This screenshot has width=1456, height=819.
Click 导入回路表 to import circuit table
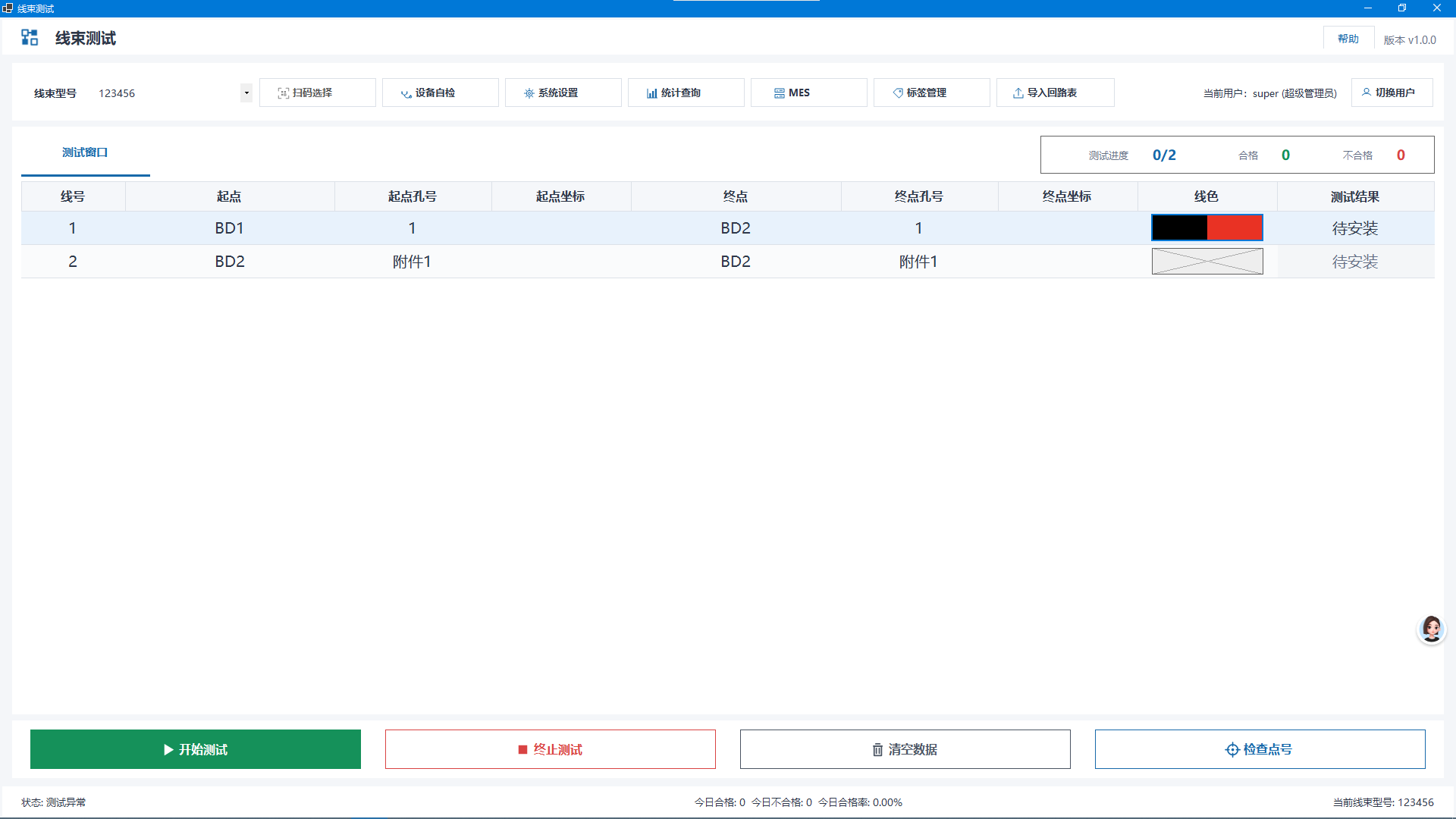1056,93
